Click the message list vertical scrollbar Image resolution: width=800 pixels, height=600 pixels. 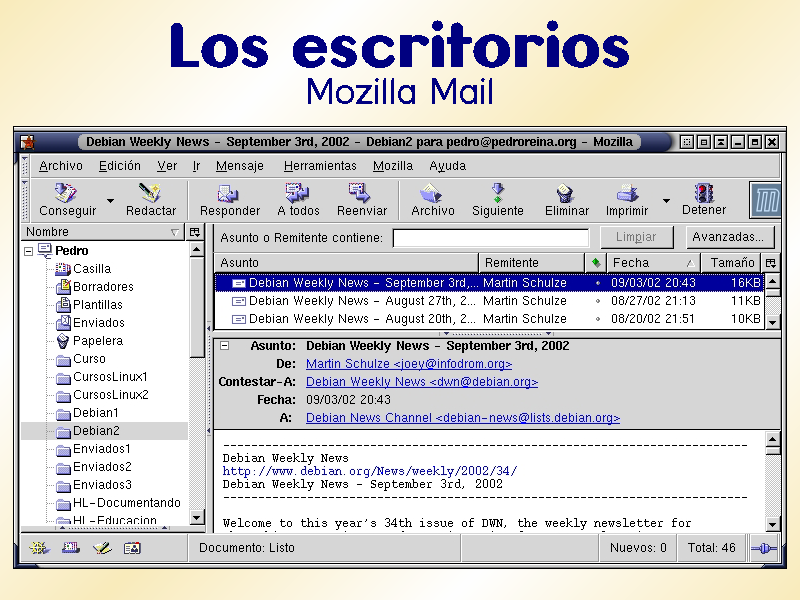[x=771, y=301]
